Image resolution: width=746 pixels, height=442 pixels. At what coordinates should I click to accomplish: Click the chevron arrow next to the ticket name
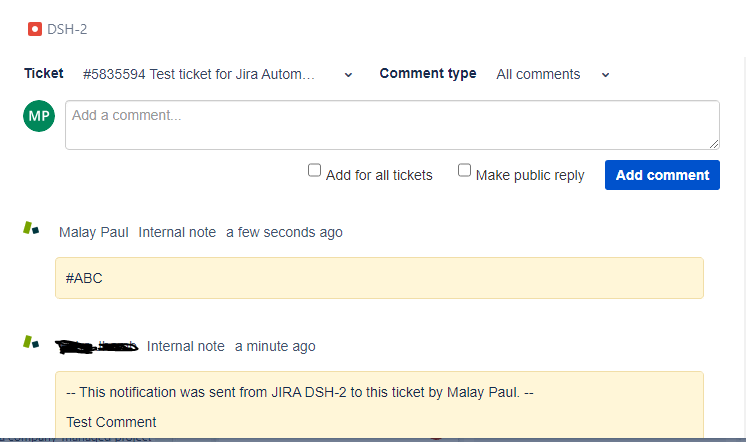pyautogui.click(x=348, y=75)
